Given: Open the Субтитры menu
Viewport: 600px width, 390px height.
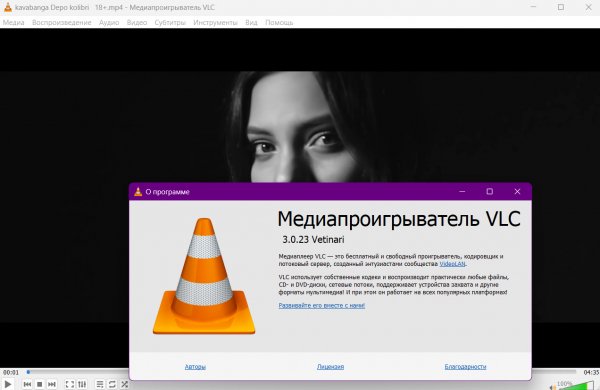Looking at the screenshot, I should 170,23.
